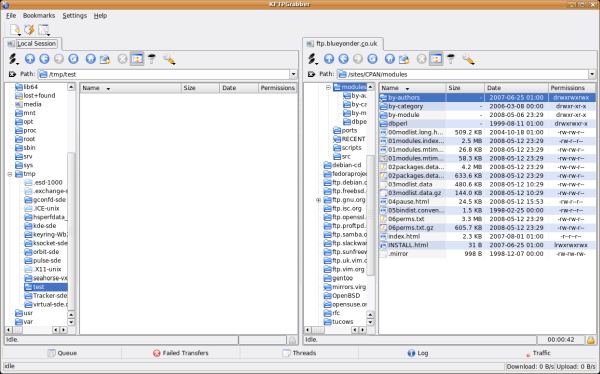Collapse the tmp folder in local tree
This screenshot has width=600, height=374.
coord(10,174)
